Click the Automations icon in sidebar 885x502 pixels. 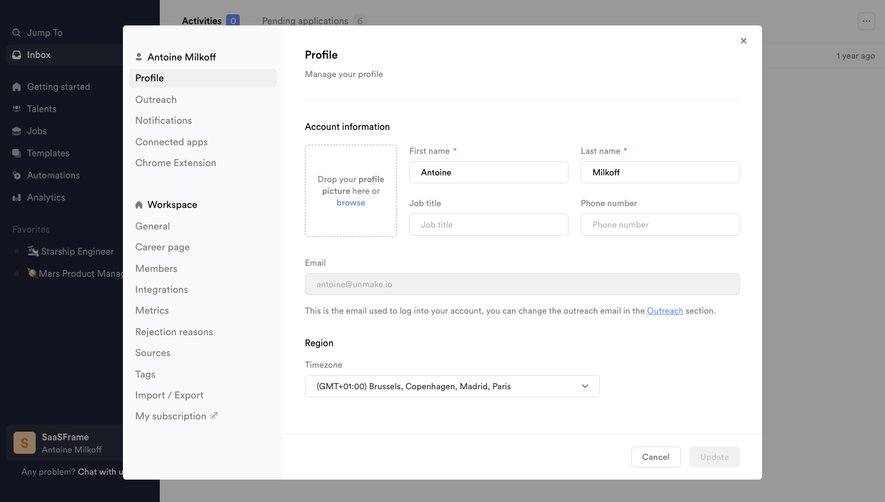(x=16, y=175)
